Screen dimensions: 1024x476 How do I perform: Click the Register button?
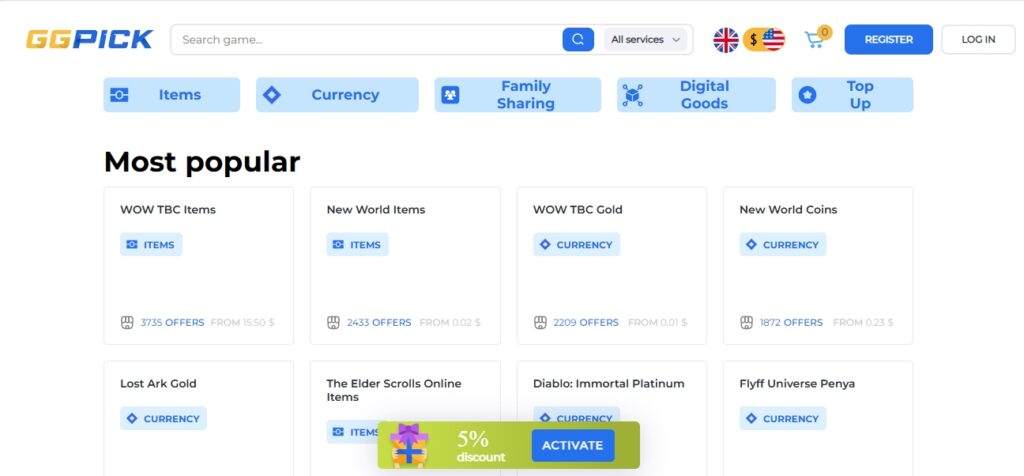pyautogui.click(x=888, y=40)
